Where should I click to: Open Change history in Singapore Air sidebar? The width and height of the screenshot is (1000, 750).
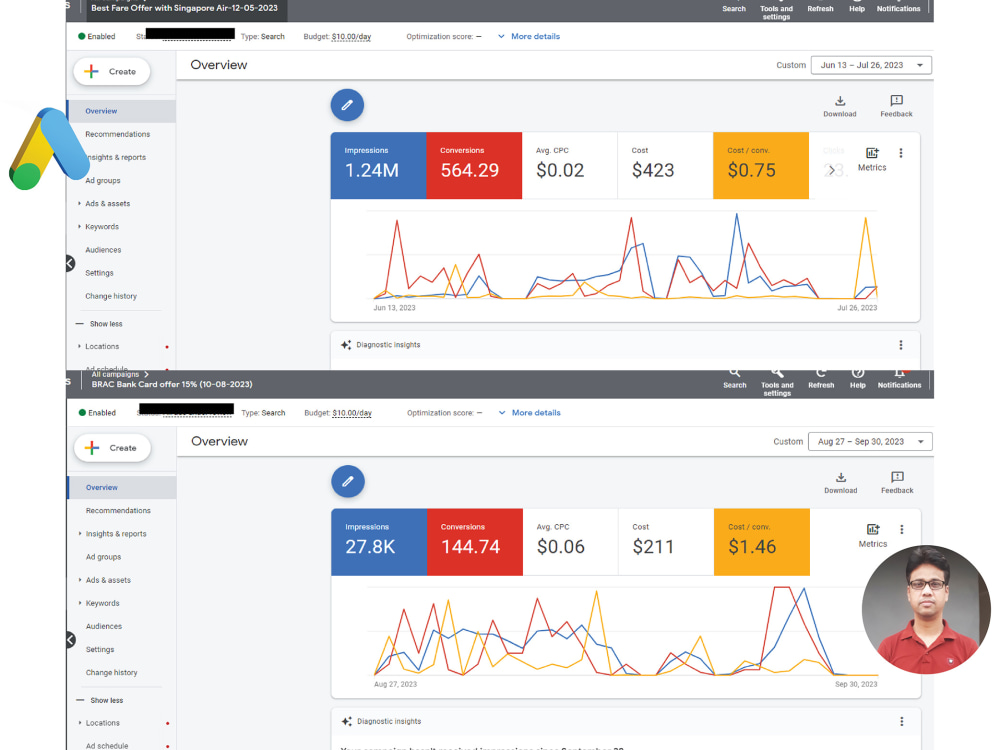point(111,296)
